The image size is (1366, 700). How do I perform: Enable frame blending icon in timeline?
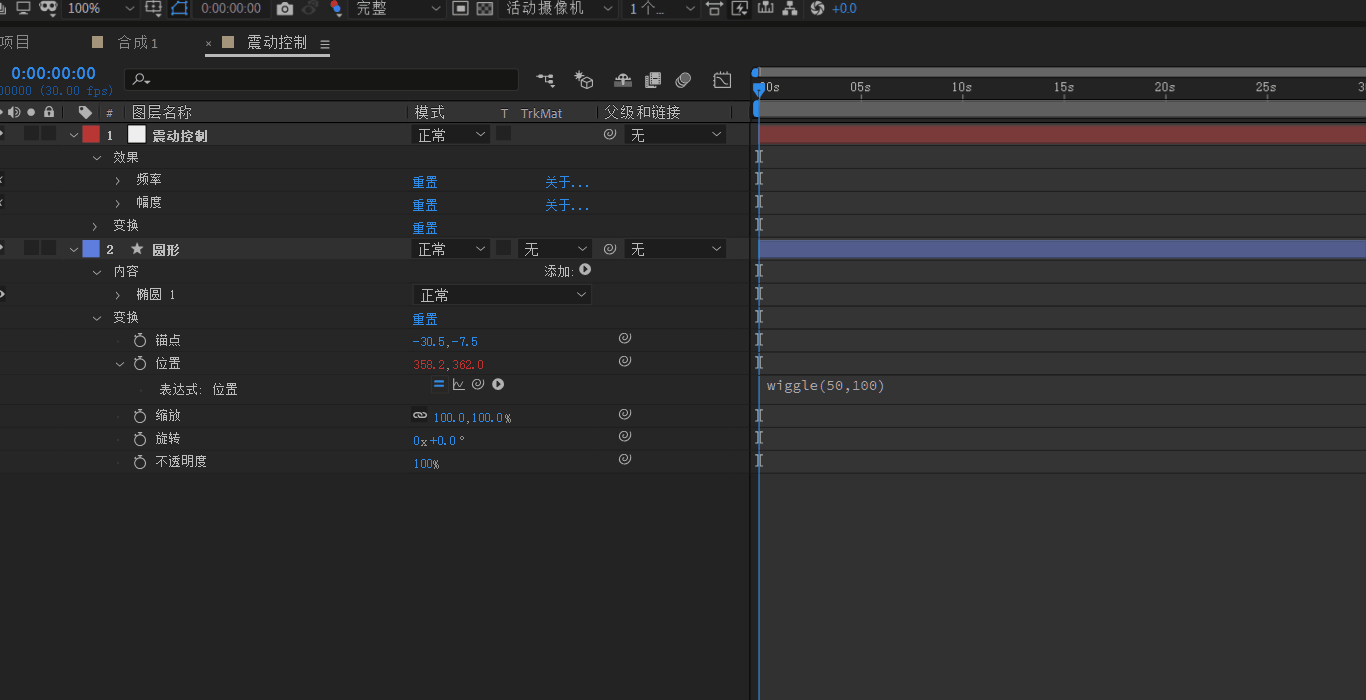tap(653, 80)
